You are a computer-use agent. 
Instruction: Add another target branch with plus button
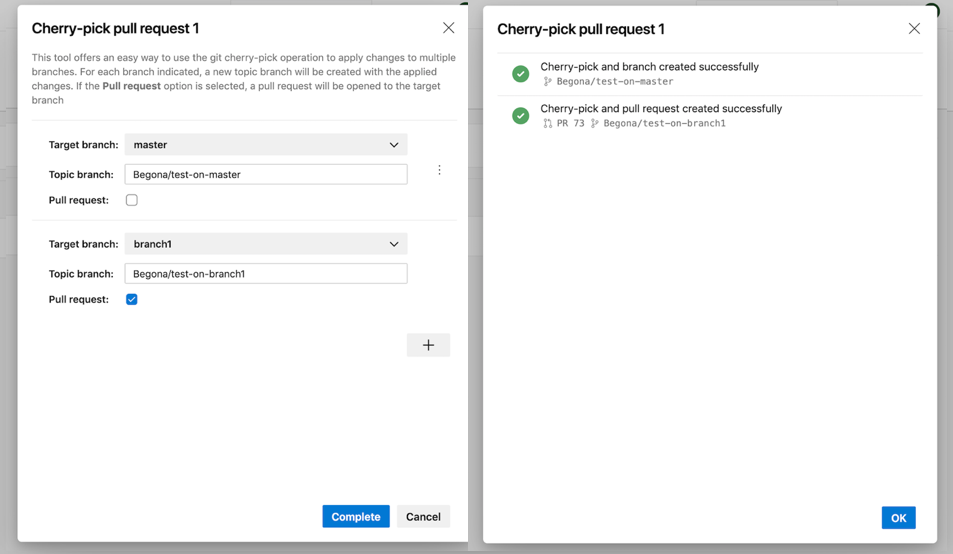click(428, 345)
